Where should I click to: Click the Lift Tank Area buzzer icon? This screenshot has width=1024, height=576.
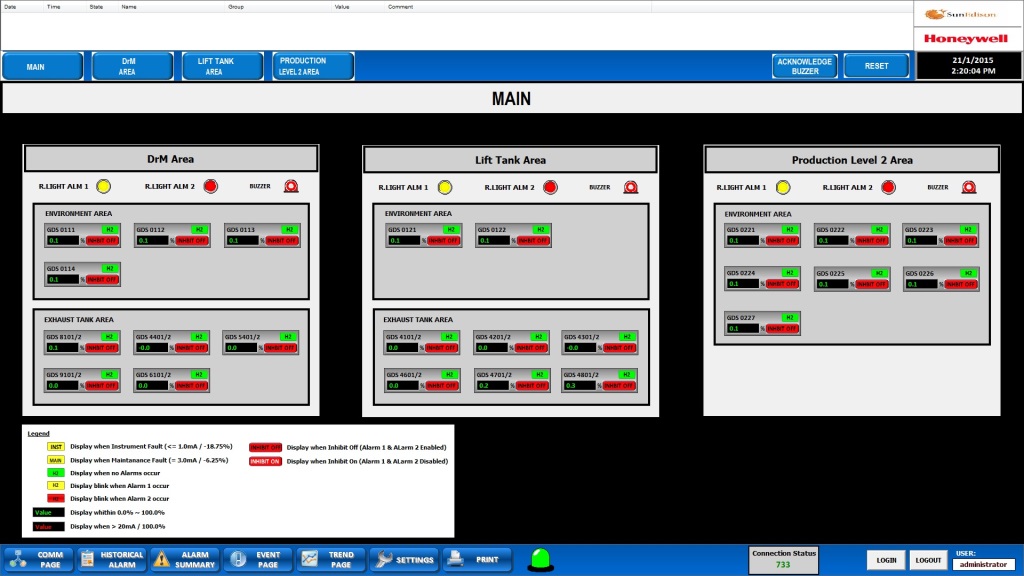point(631,187)
